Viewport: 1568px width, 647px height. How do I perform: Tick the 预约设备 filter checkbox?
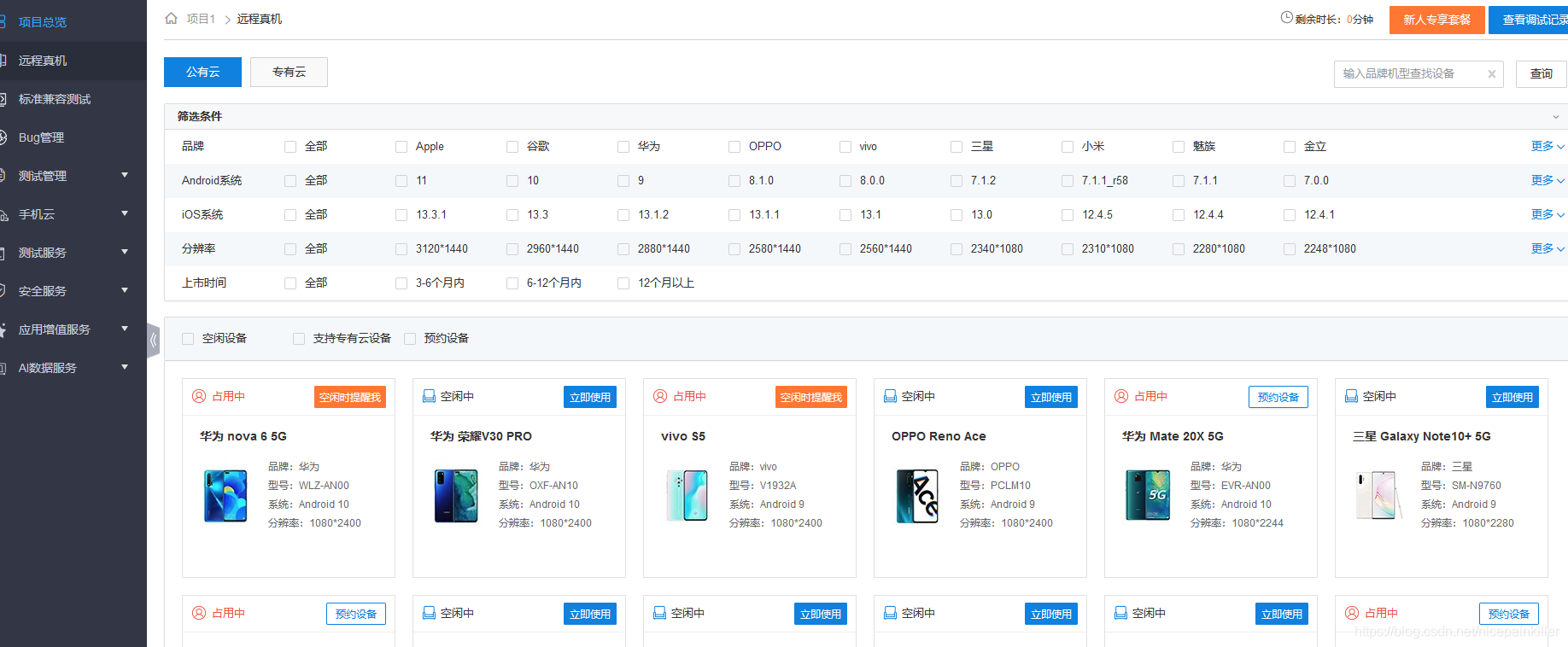(410, 339)
